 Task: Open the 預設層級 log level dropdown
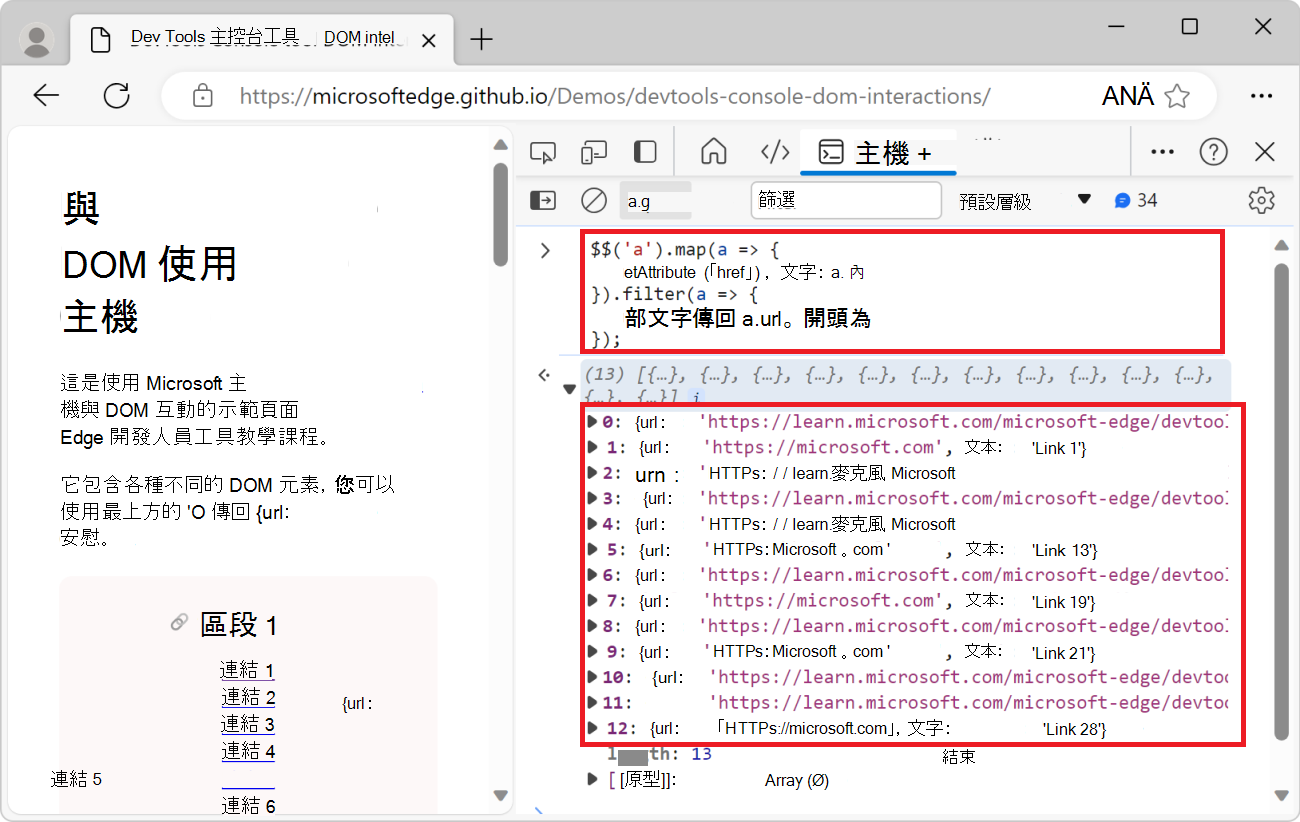1024,201
